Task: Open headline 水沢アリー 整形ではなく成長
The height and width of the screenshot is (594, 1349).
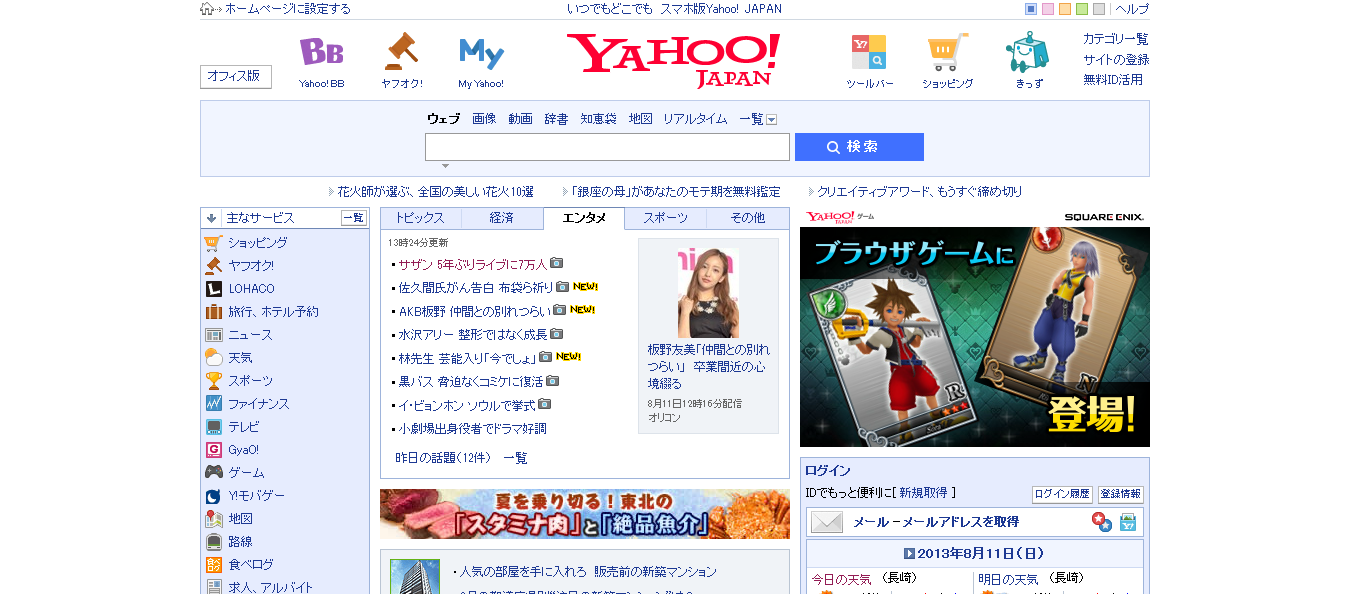Action: tap(473, 334)
